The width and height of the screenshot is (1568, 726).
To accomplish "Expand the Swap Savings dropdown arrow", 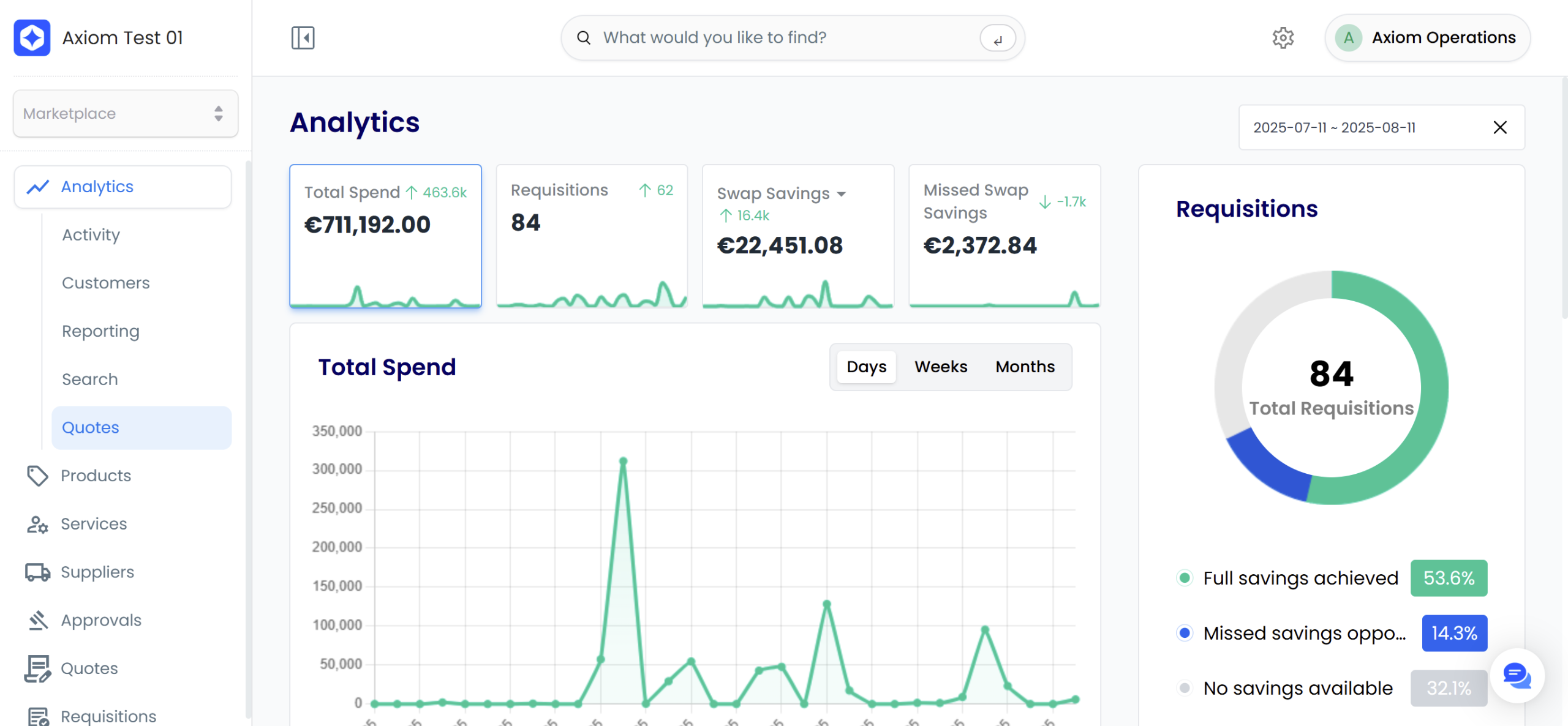I will click(842, 194).
